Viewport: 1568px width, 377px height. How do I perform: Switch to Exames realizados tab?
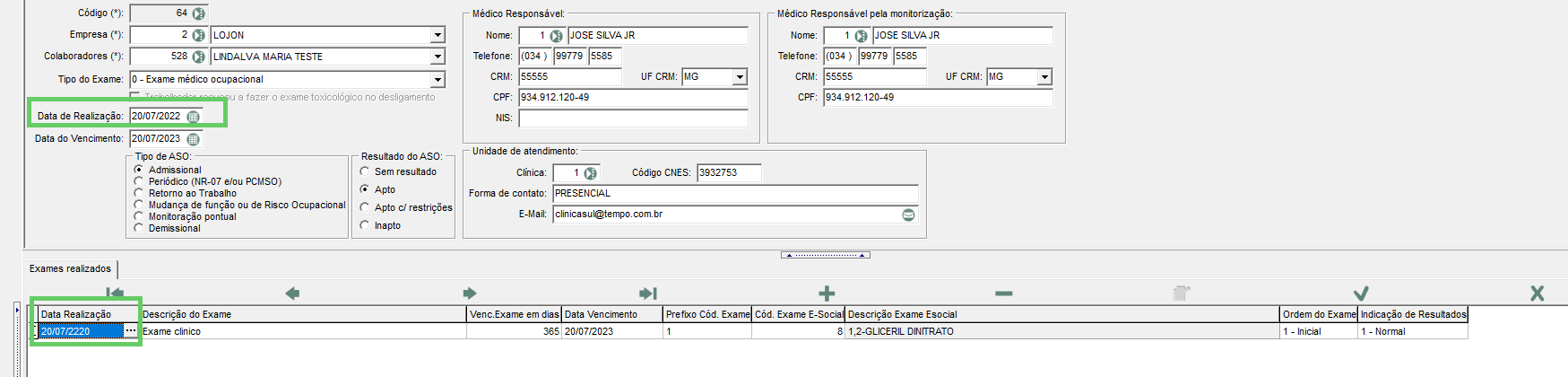pos(71,268)
